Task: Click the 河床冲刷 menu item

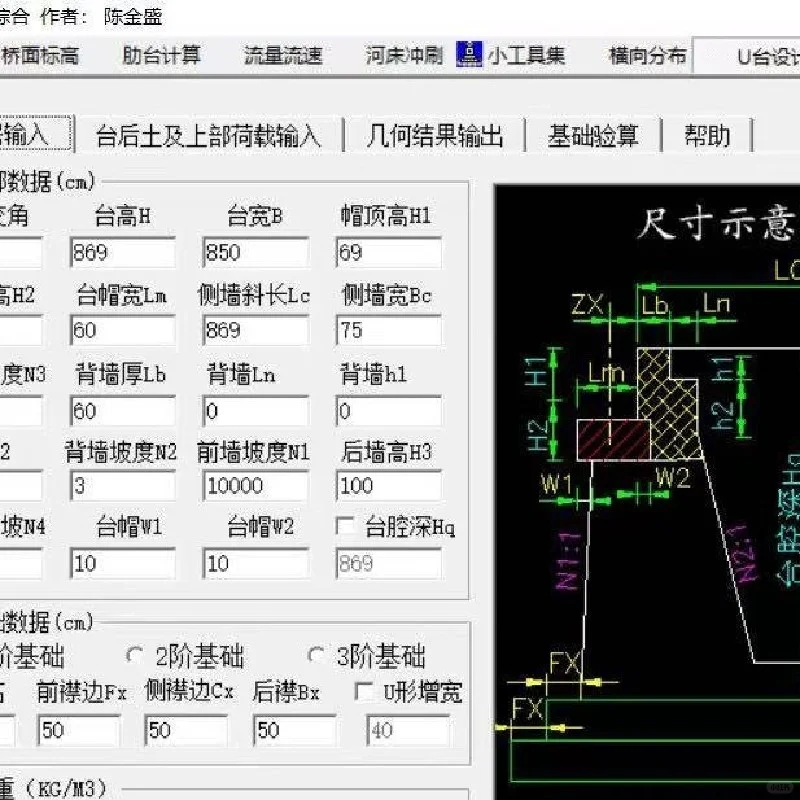Action: [405, 55]
